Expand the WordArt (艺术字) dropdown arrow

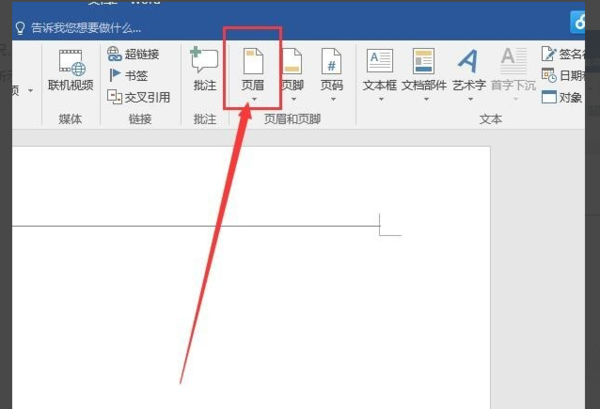(471, 99)
